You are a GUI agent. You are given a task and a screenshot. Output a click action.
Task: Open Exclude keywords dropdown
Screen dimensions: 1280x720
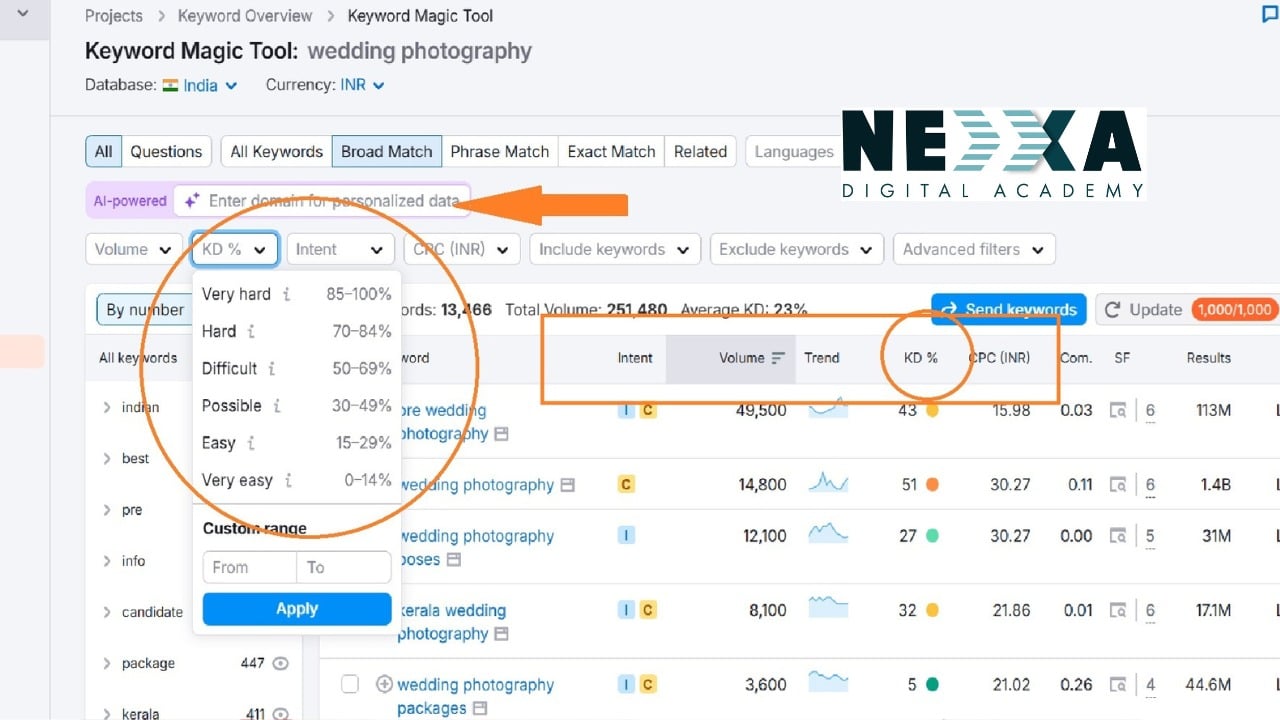796,250
